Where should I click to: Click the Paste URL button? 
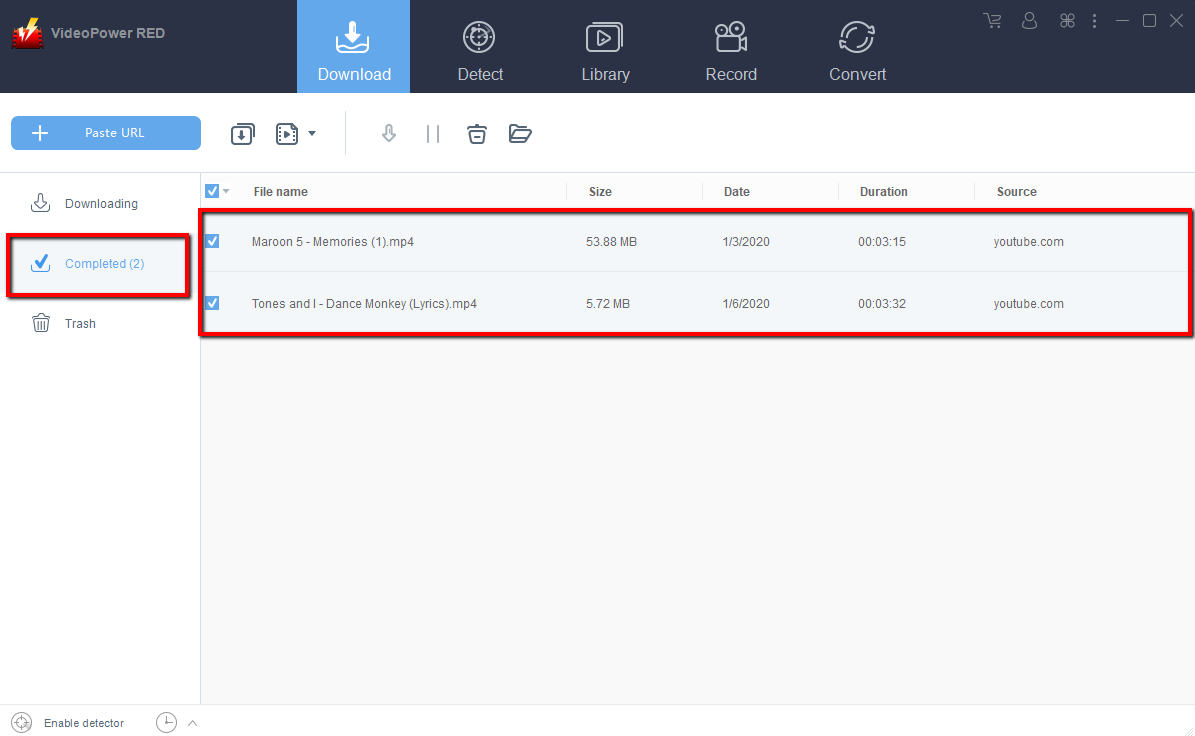tap(106, 133)
